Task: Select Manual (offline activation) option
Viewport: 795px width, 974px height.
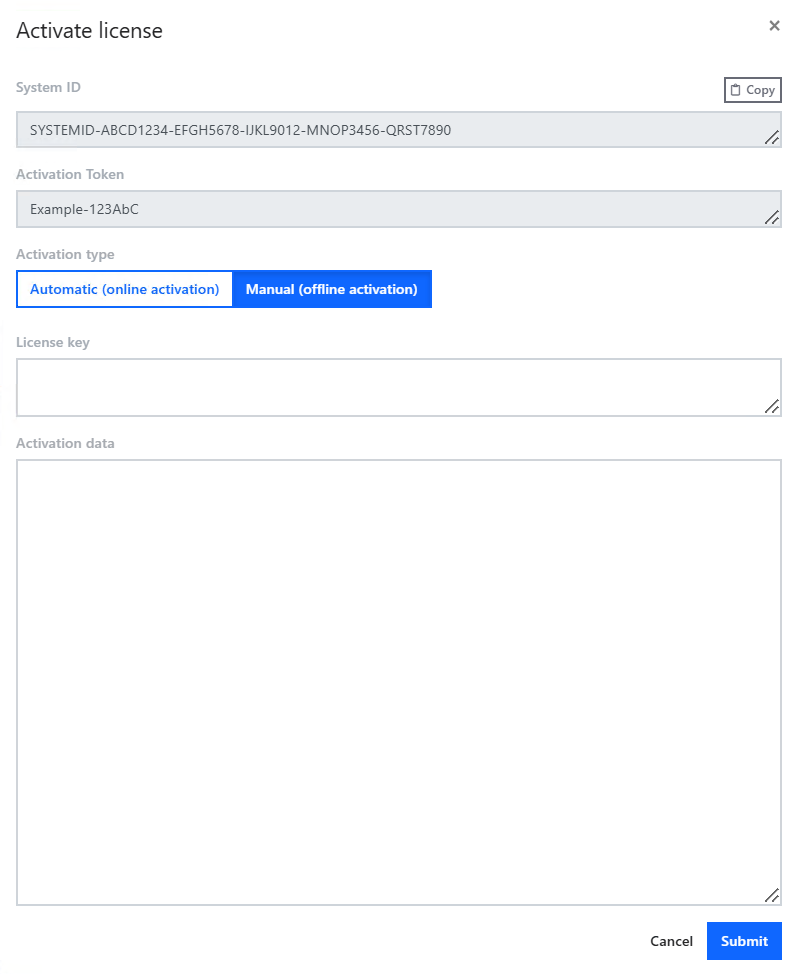Action: tap(332, 289)
